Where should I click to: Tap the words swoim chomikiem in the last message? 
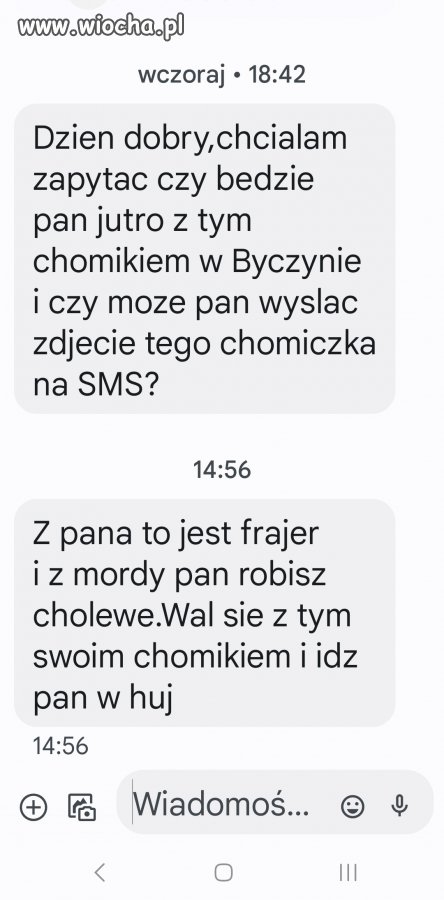[x=162, y=656]
